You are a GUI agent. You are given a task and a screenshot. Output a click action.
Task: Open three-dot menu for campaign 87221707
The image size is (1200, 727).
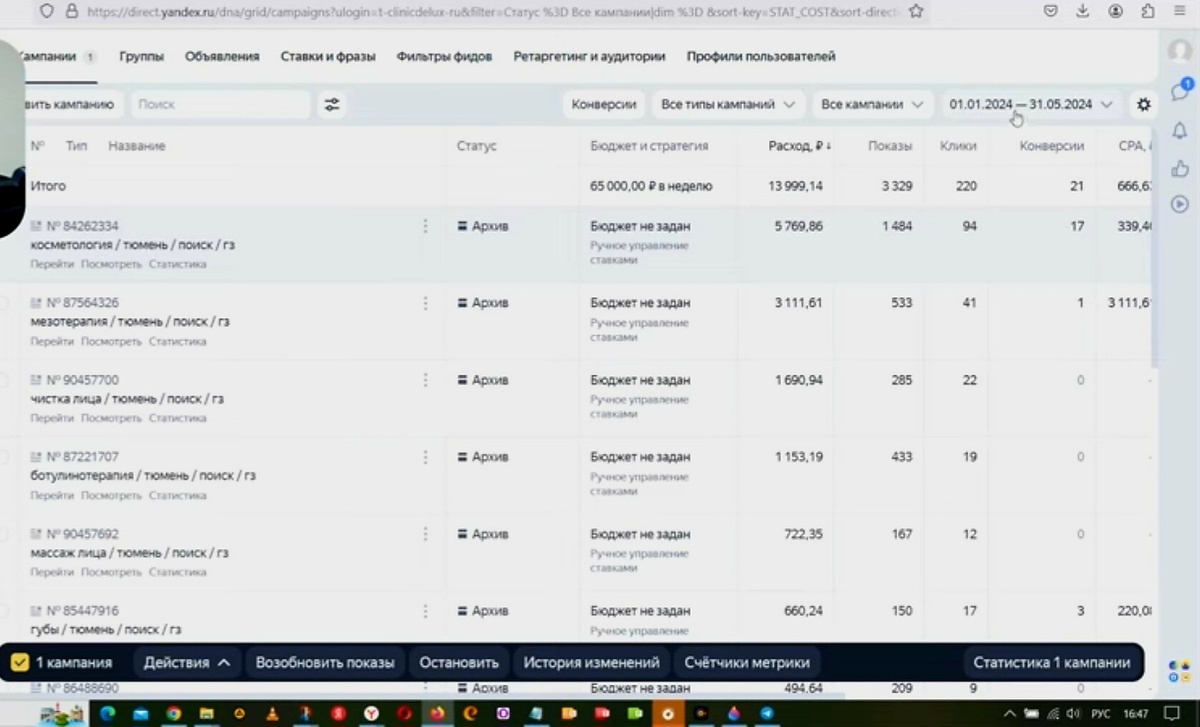425,457
